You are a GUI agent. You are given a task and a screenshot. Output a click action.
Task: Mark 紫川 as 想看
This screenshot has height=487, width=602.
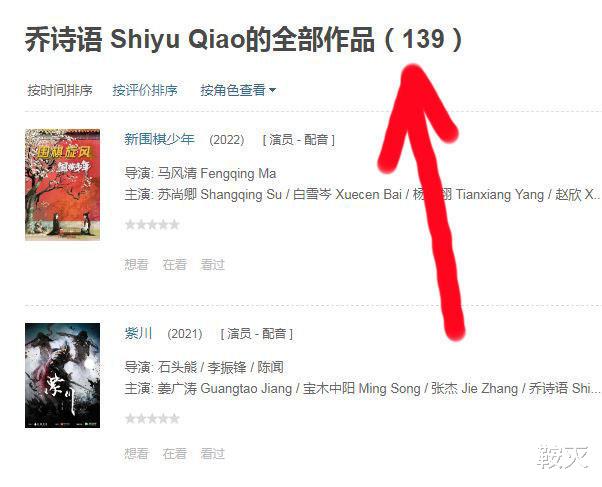pyautogui.click(x=136, y=454)
